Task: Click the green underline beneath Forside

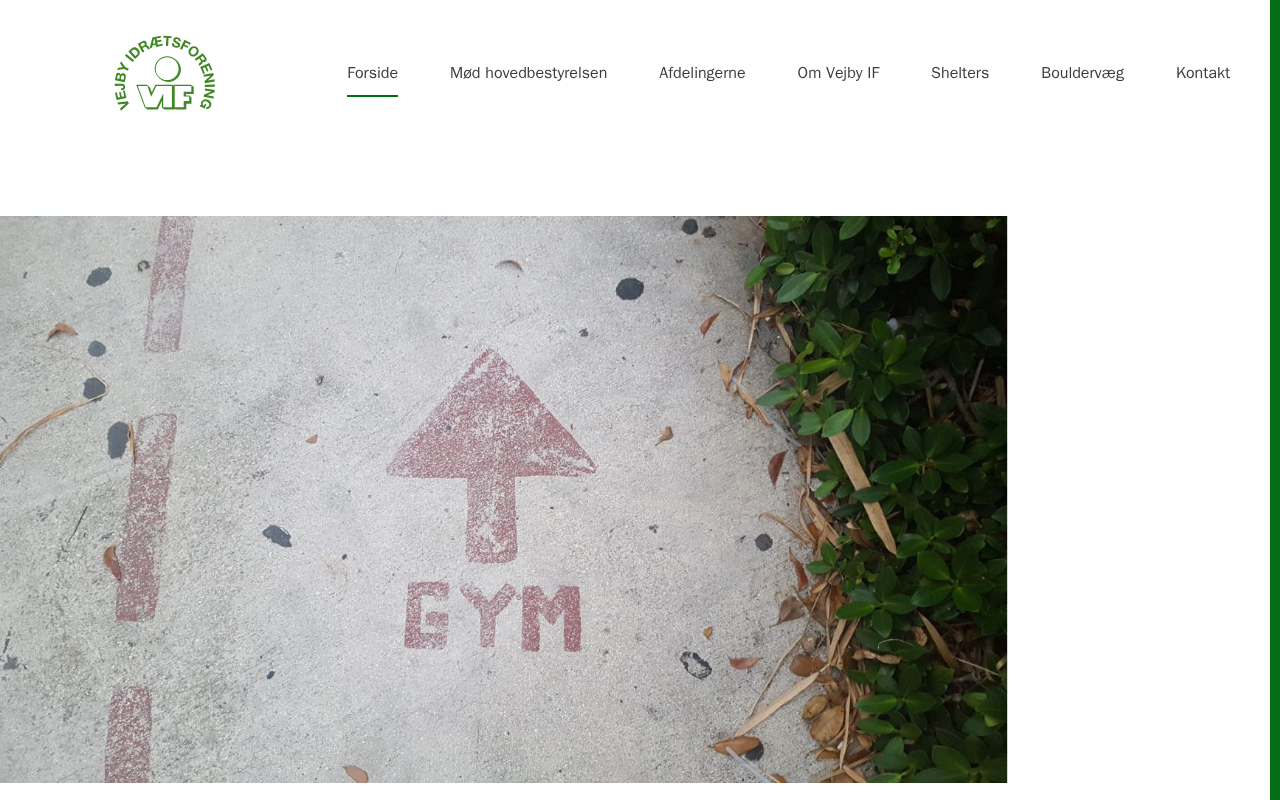Action: [x=372, y=96]
